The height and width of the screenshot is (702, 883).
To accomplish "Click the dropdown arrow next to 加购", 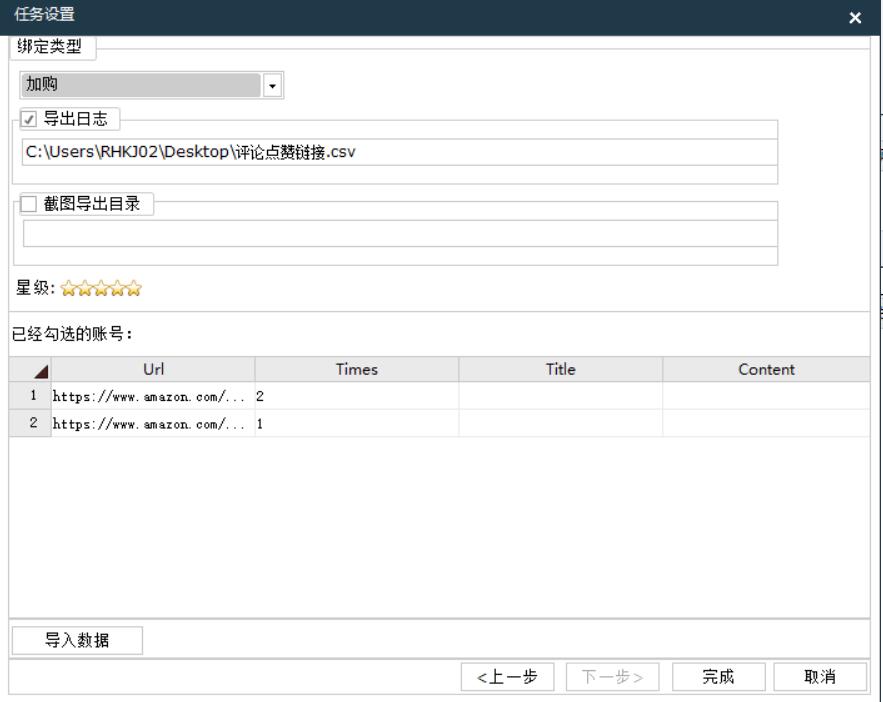I will point(273,86).
